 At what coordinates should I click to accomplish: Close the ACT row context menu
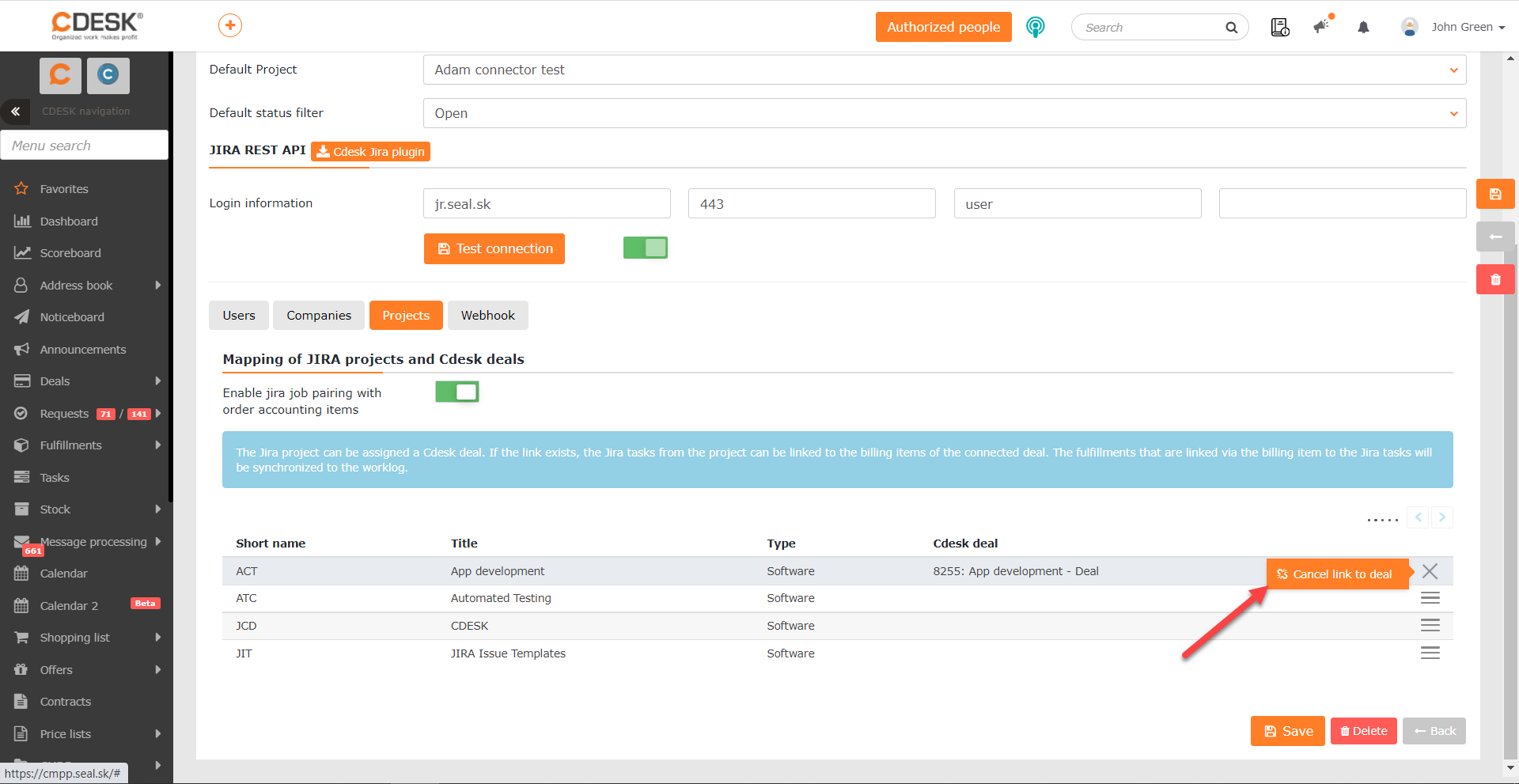(1430, 571)
